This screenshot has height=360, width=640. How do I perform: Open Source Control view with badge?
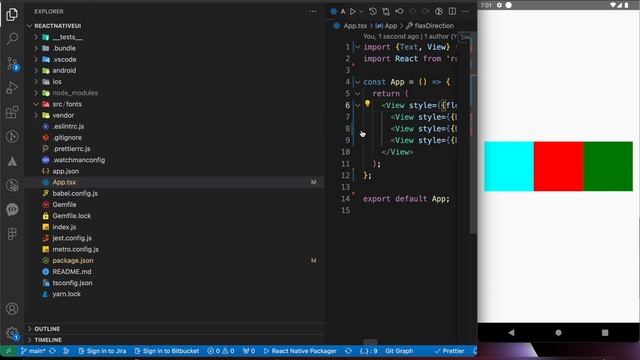click(12, 64)
